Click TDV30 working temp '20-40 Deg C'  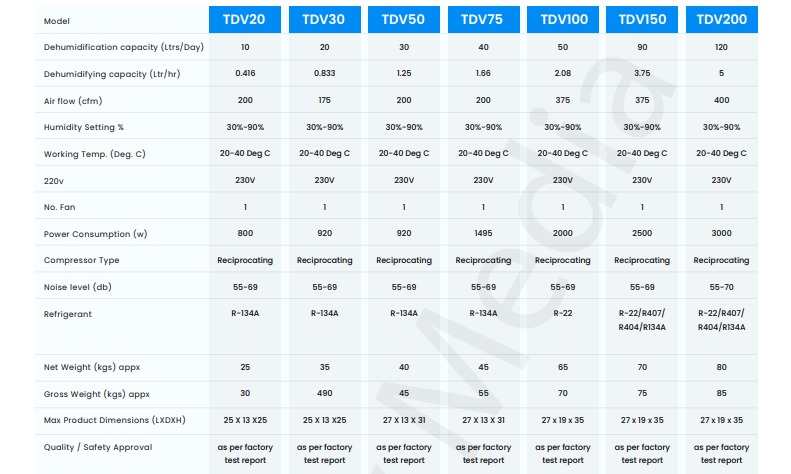[x=324, y=153]
